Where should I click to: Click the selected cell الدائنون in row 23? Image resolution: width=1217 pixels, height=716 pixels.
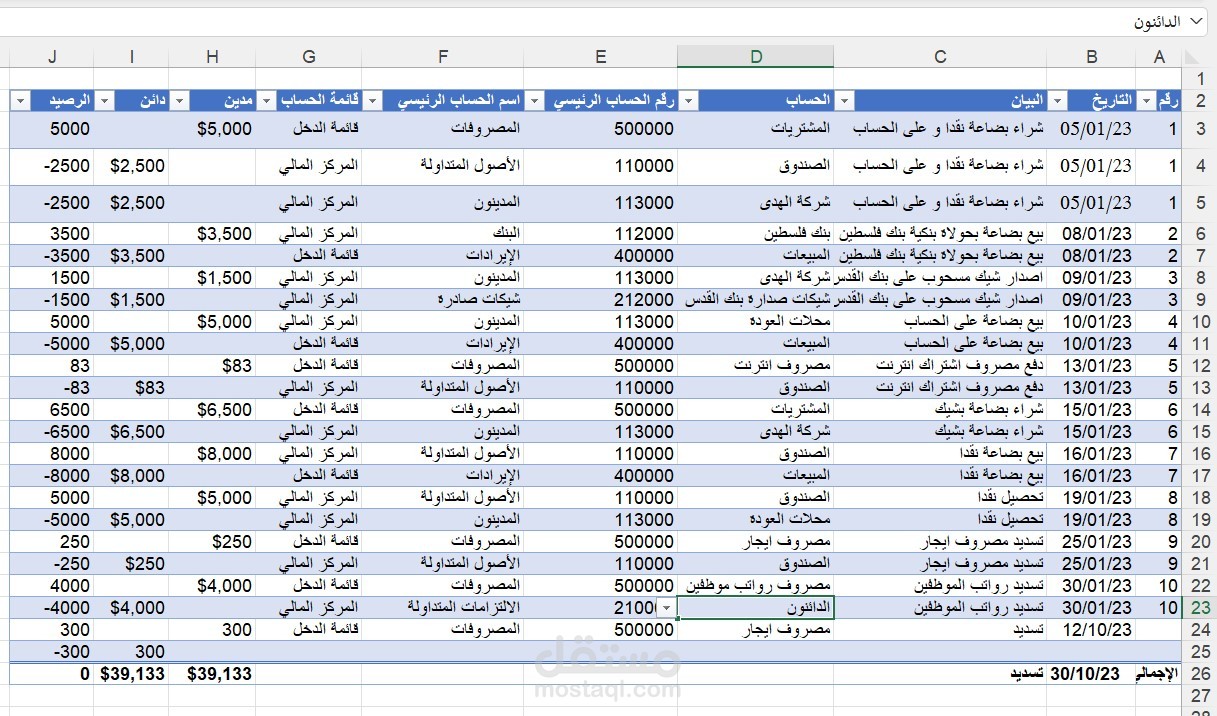point(756,608)
